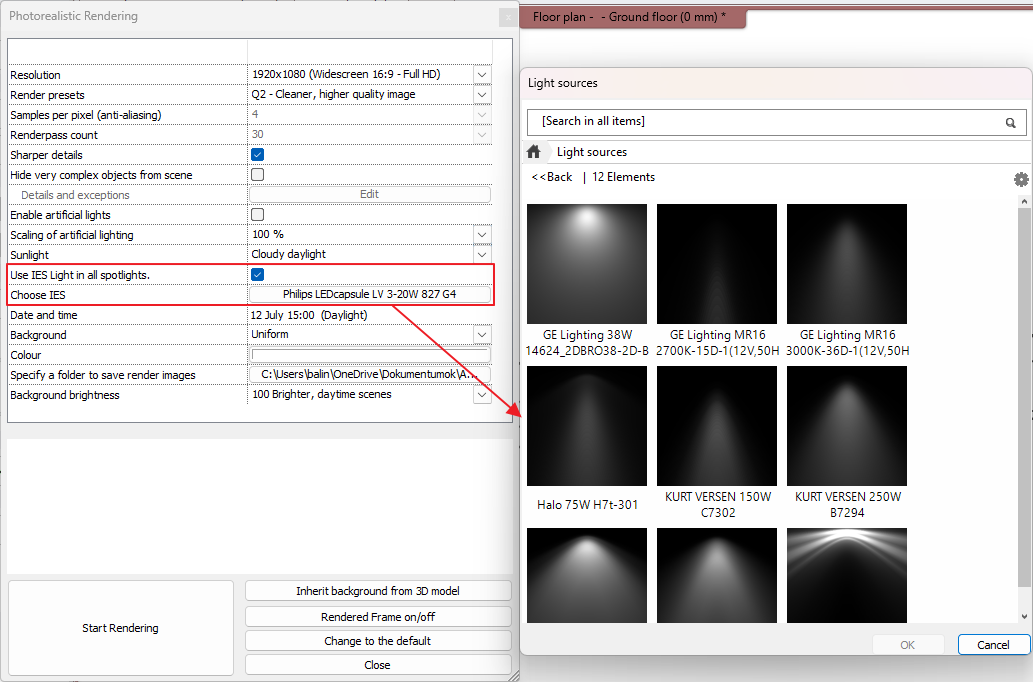The width and height of the screenshot is (1033, 682).
Task: Click the search magnifier icon
Action: [x=1010, y=123]
